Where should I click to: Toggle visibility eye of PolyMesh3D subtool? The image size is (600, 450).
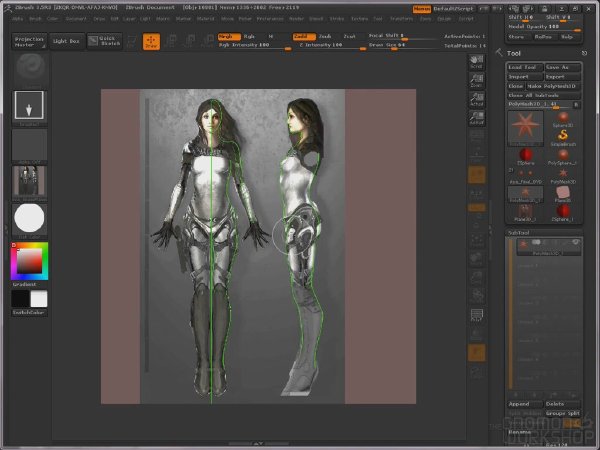click(x=575, y=242)
